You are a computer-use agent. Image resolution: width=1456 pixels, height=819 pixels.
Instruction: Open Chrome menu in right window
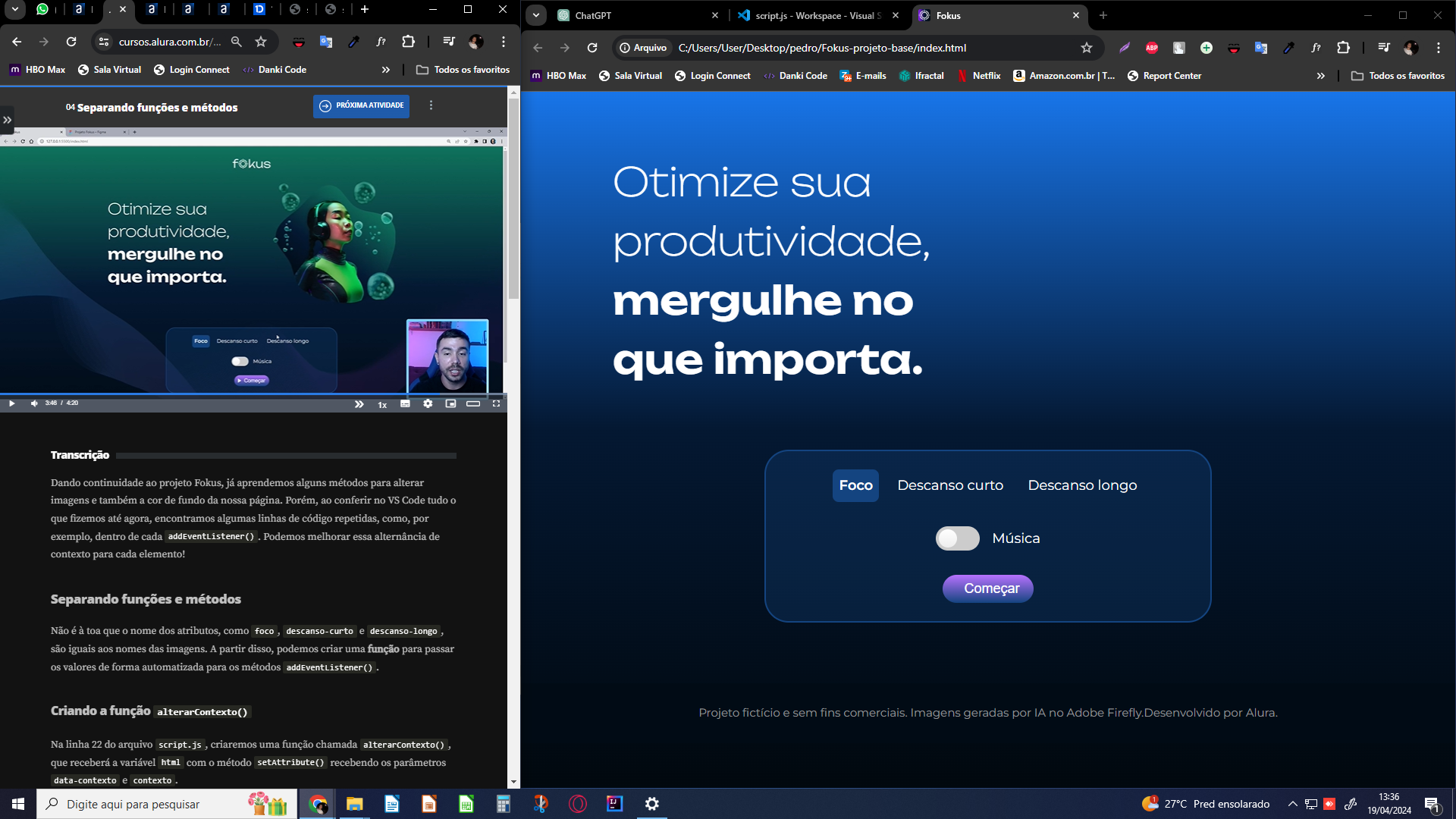pos(1439,48)
